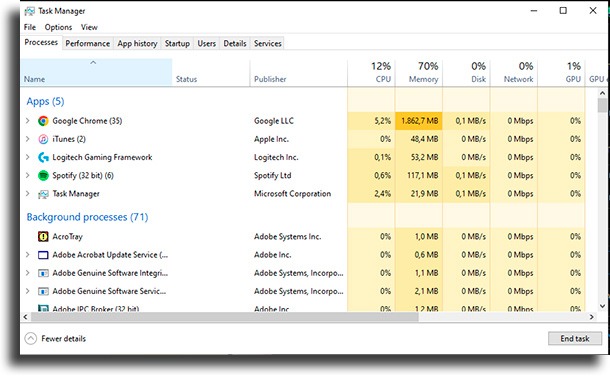Expand the Task Manager process entry

coord(28,194)
